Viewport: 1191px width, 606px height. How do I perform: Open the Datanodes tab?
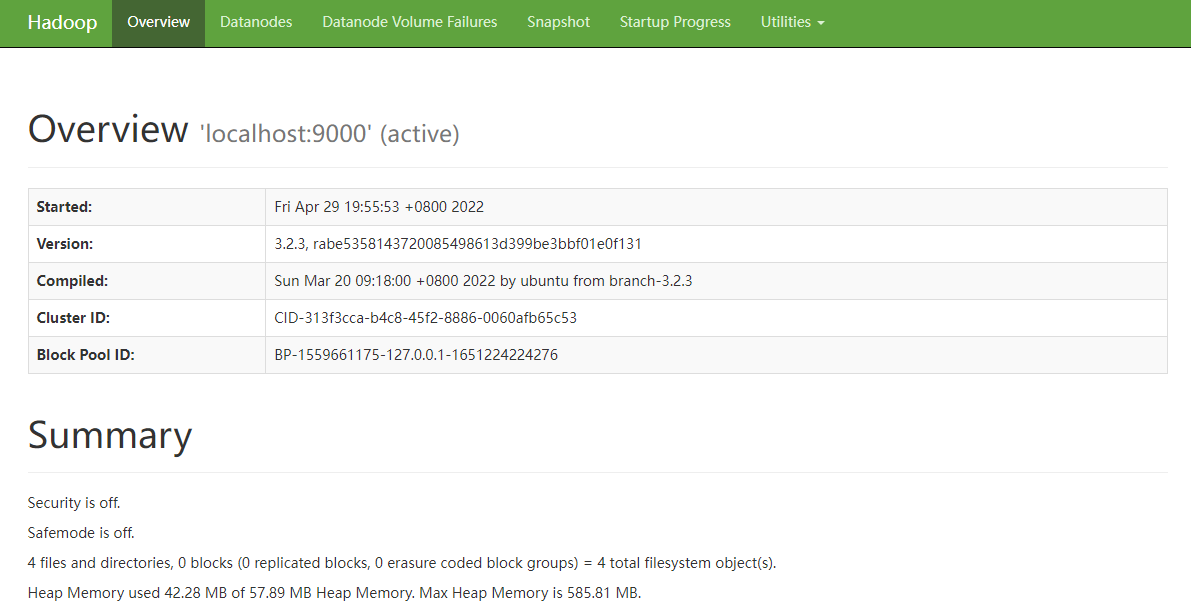tap(256, 22)
